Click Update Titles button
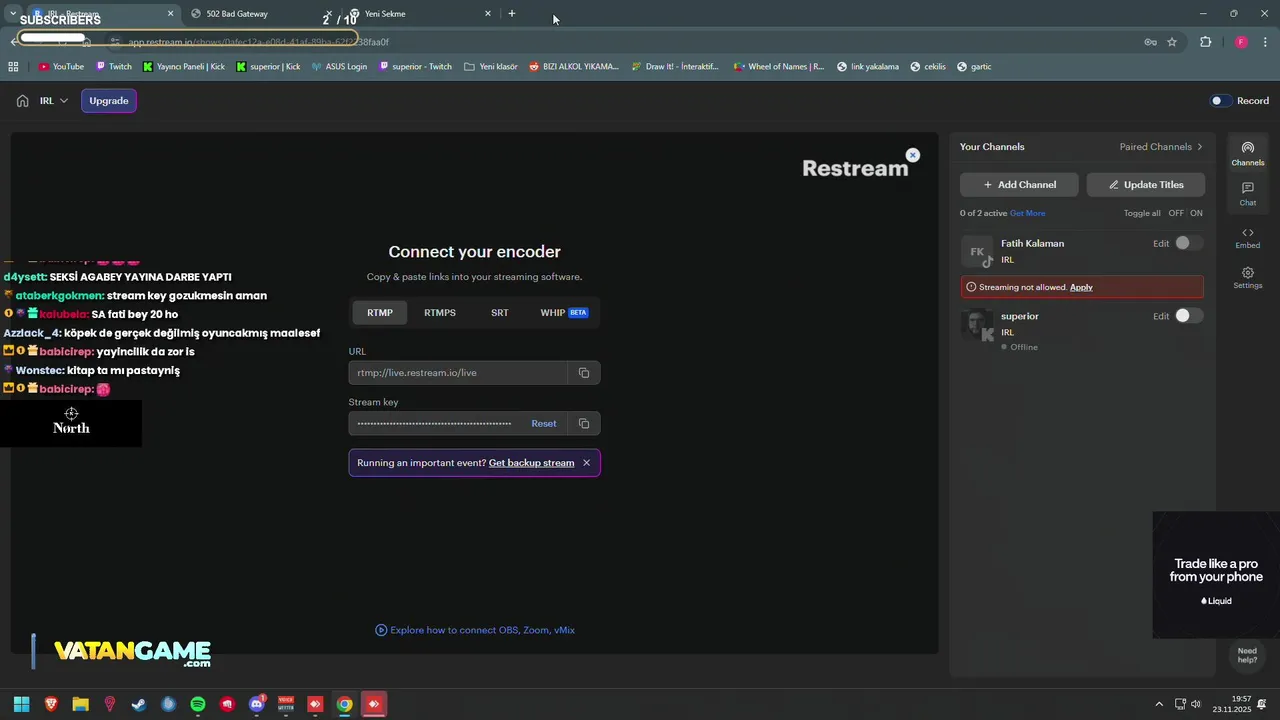The height and width of the screenshot is (720, 1280). (1146, 185)
